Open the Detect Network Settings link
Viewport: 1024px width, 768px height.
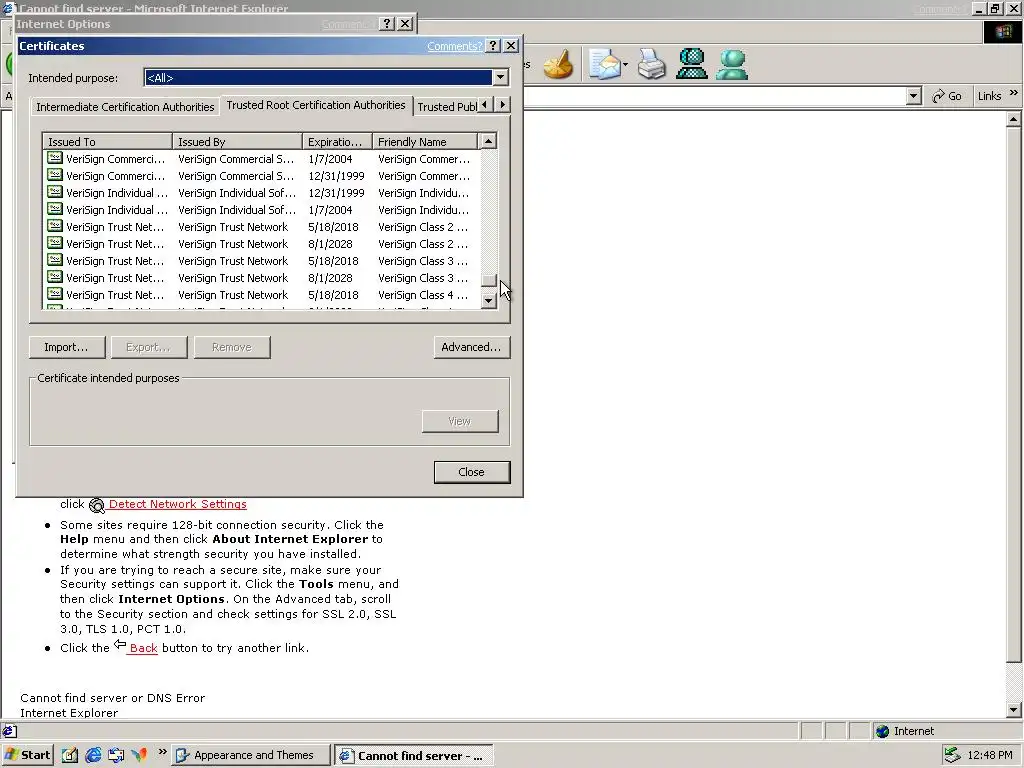pyautogui.click(x=178, y=504)
